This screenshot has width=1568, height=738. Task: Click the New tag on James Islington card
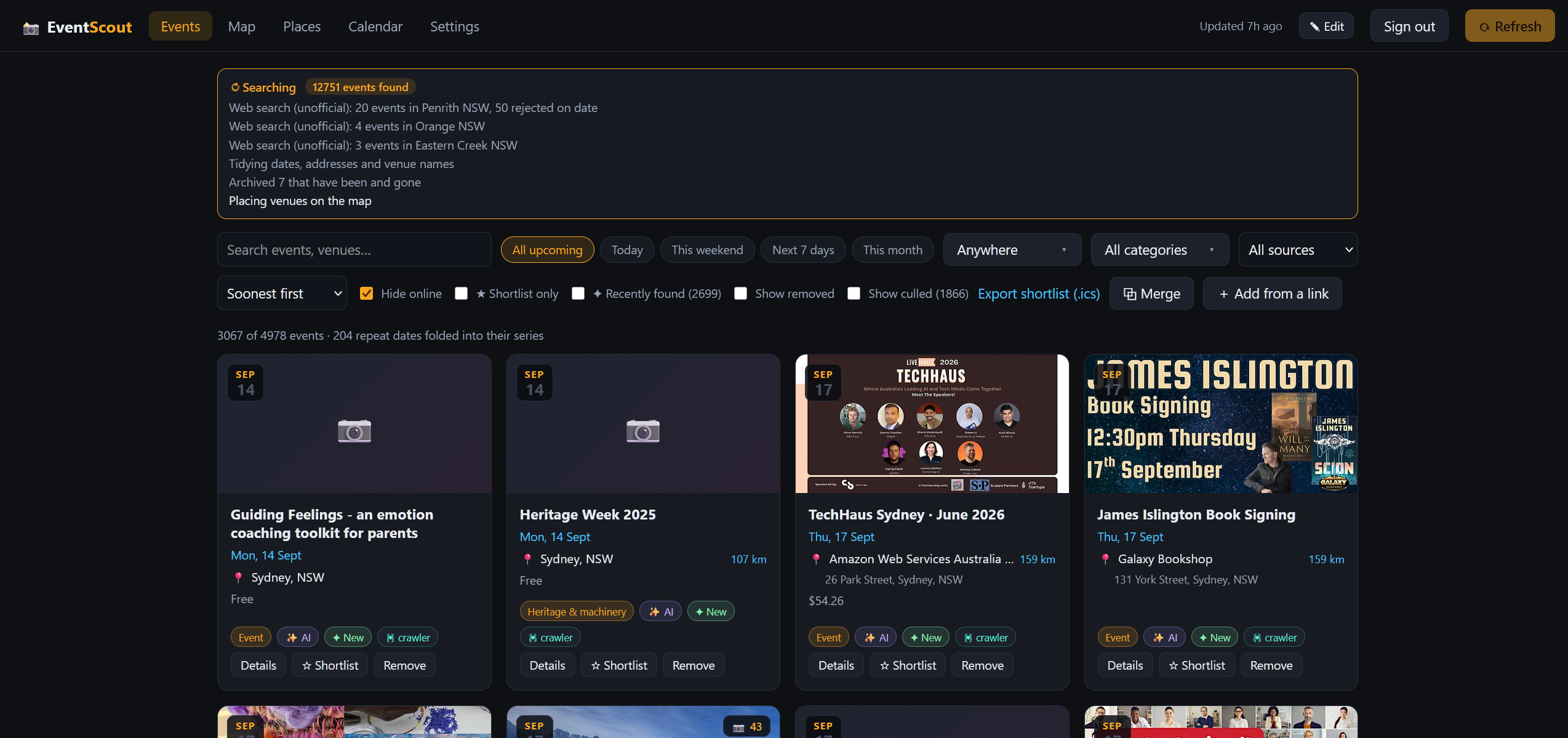(1215, 638)
